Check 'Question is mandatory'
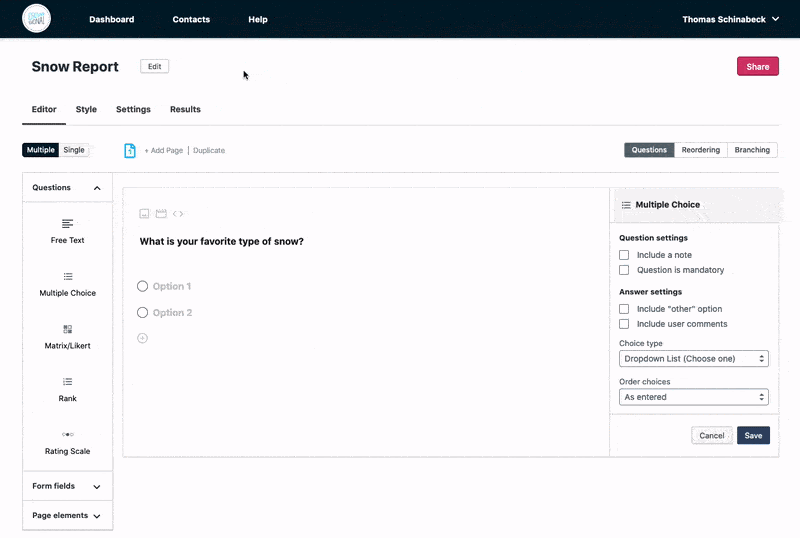 [x=624, y=270]
